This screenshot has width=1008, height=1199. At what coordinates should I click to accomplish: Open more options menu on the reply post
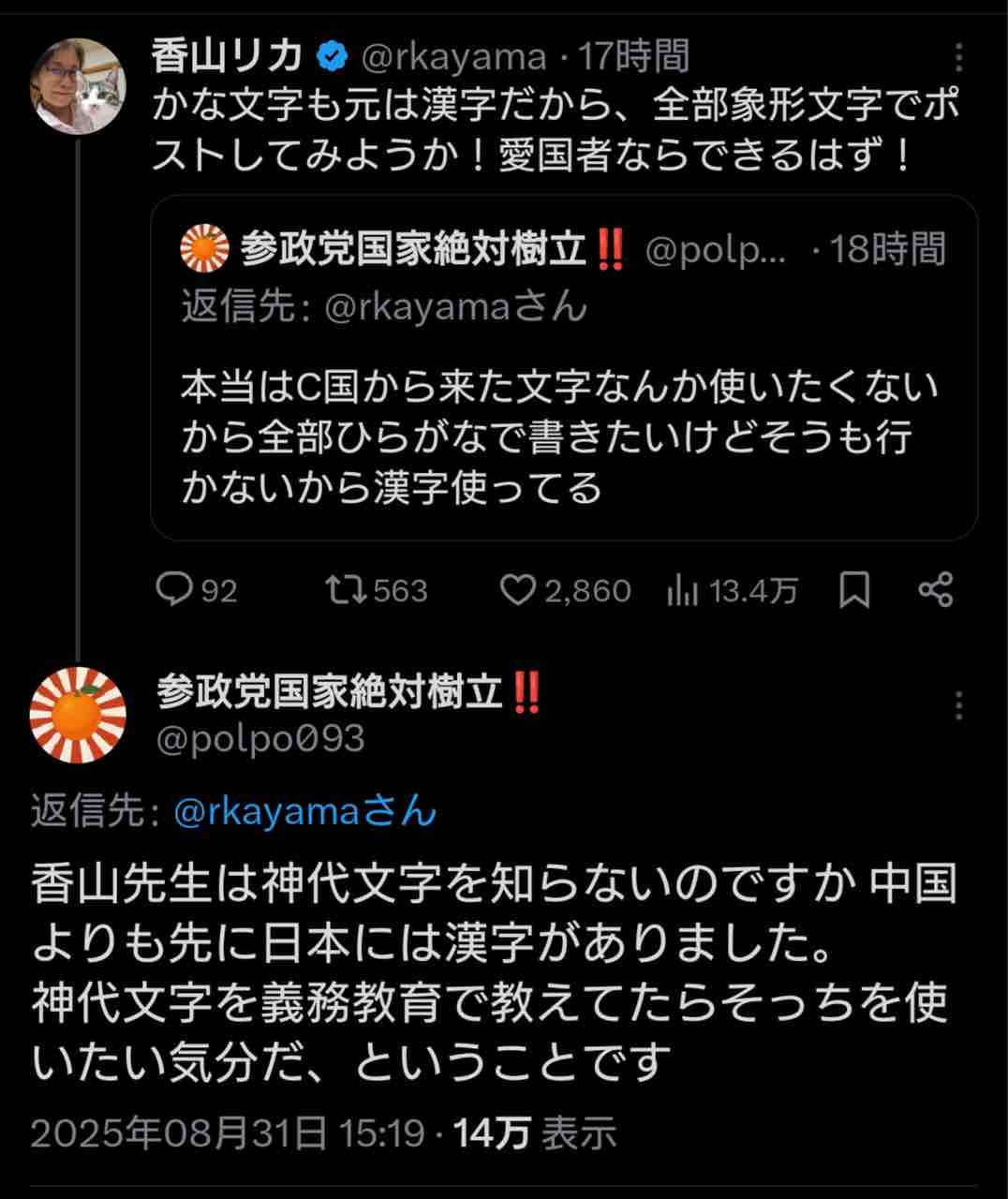(958, 705)
